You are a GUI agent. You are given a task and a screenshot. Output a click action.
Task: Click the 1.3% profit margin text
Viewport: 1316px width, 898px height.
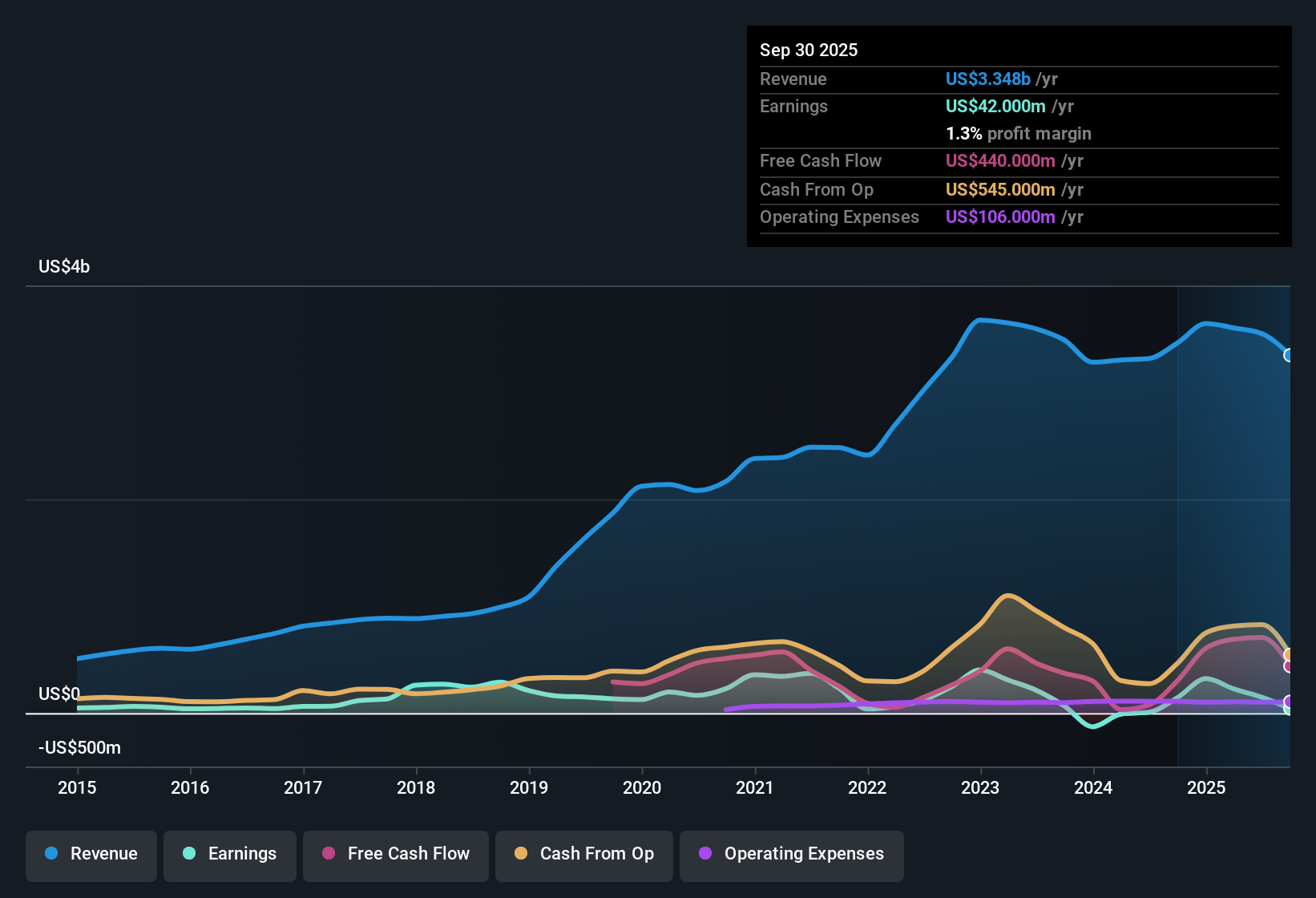point(1018,134)
